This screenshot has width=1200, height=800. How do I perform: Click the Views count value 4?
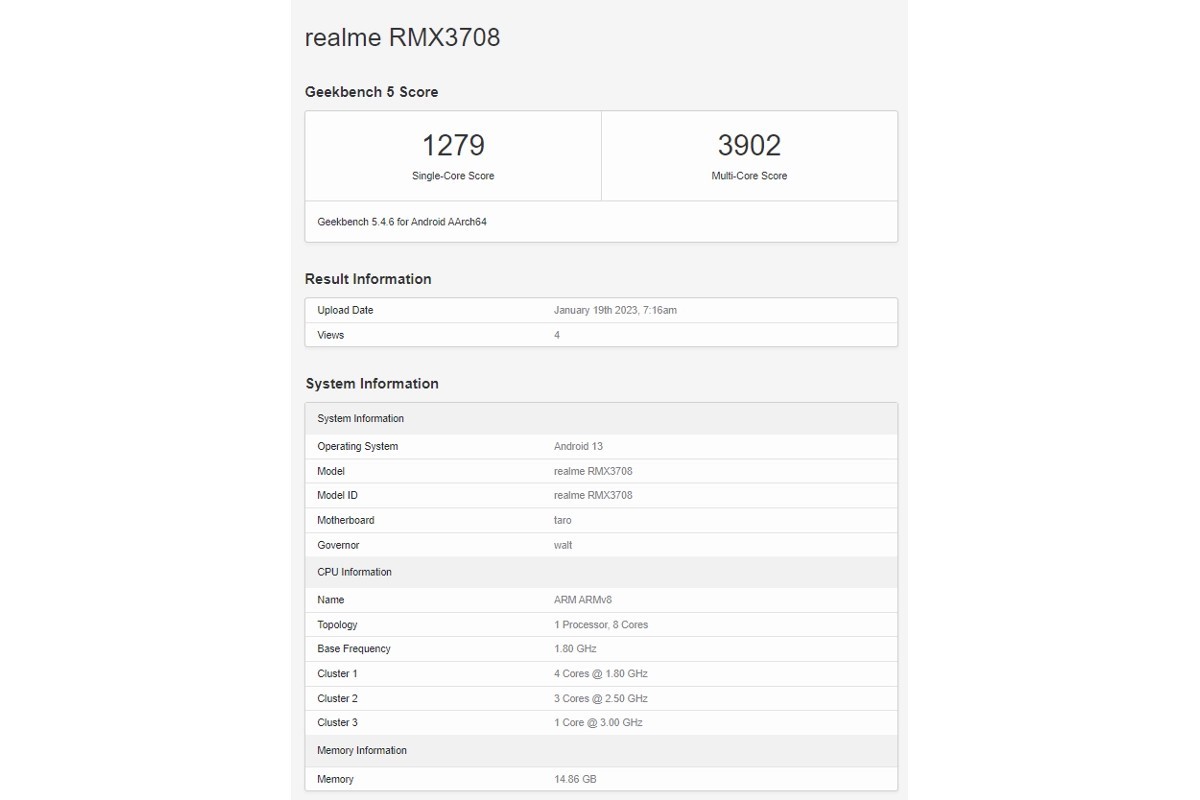click(557, 335)
